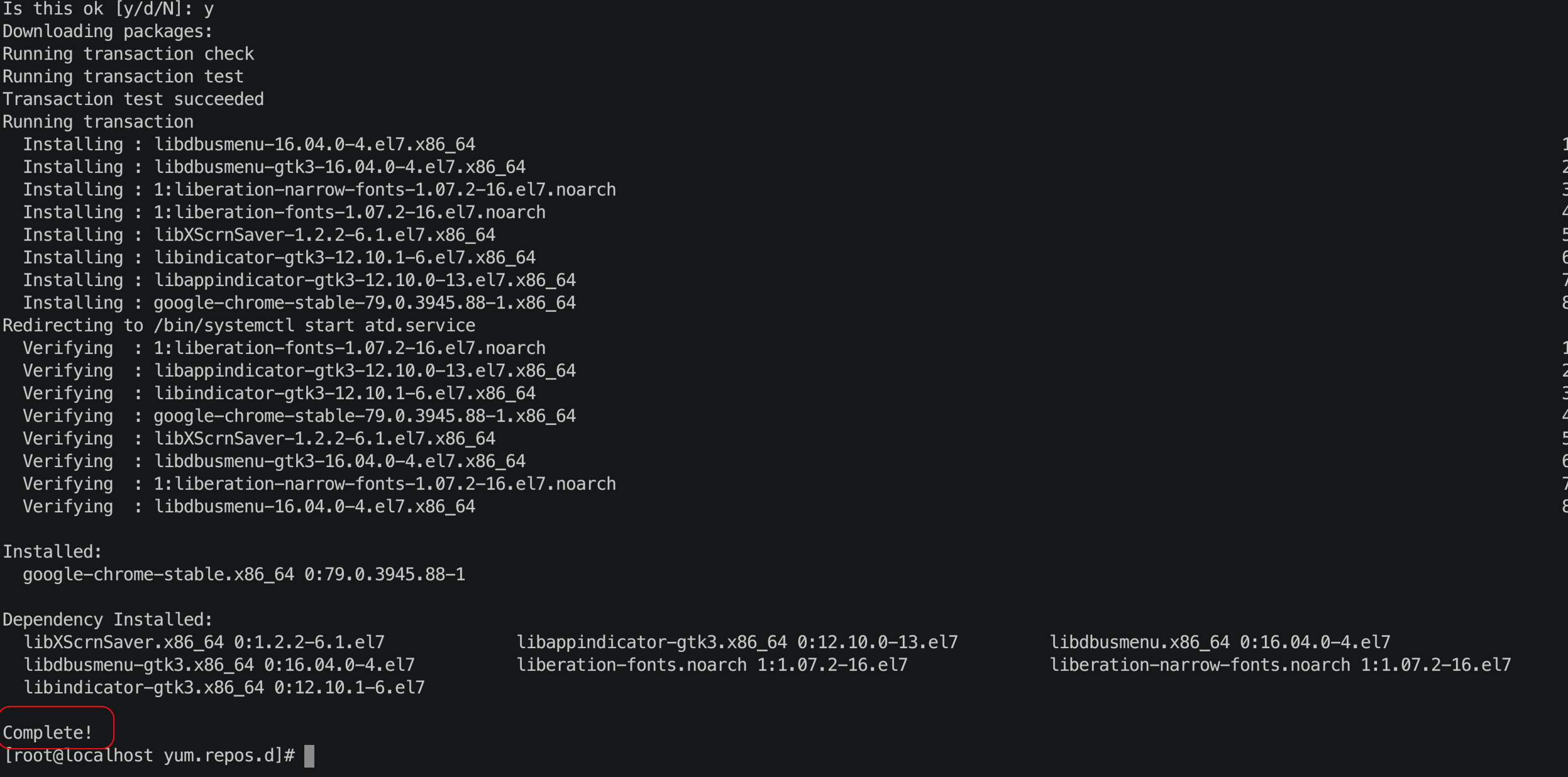Viewport: 1568px width, 777px height.
Task: Click the root@localhost yum.repos.d prompt
Action: pos(149,756)
